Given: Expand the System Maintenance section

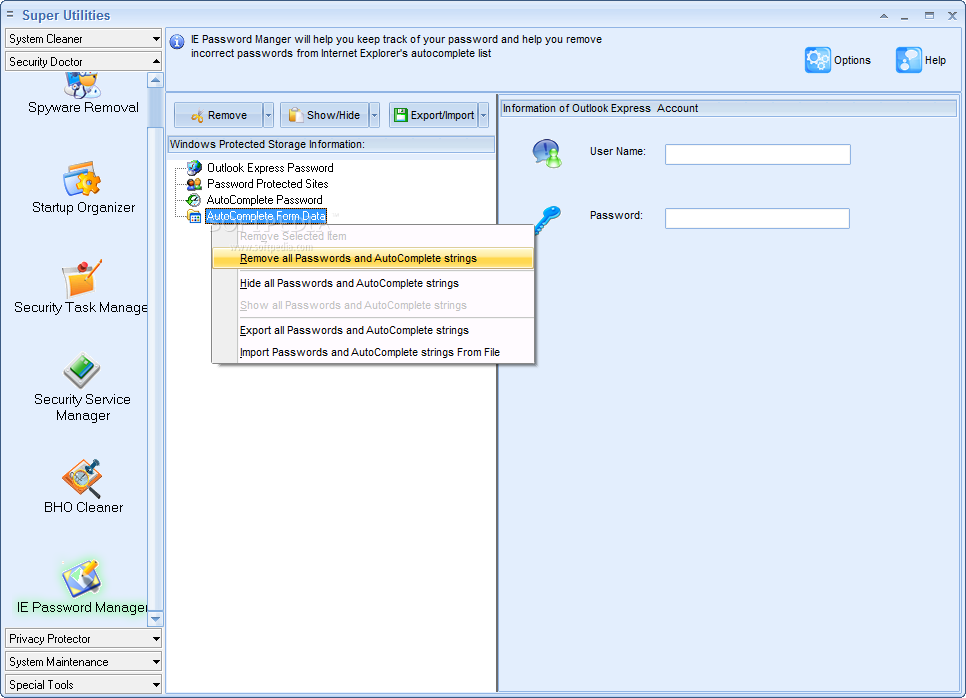Looking at the screenshot, I should click(83, 662).
